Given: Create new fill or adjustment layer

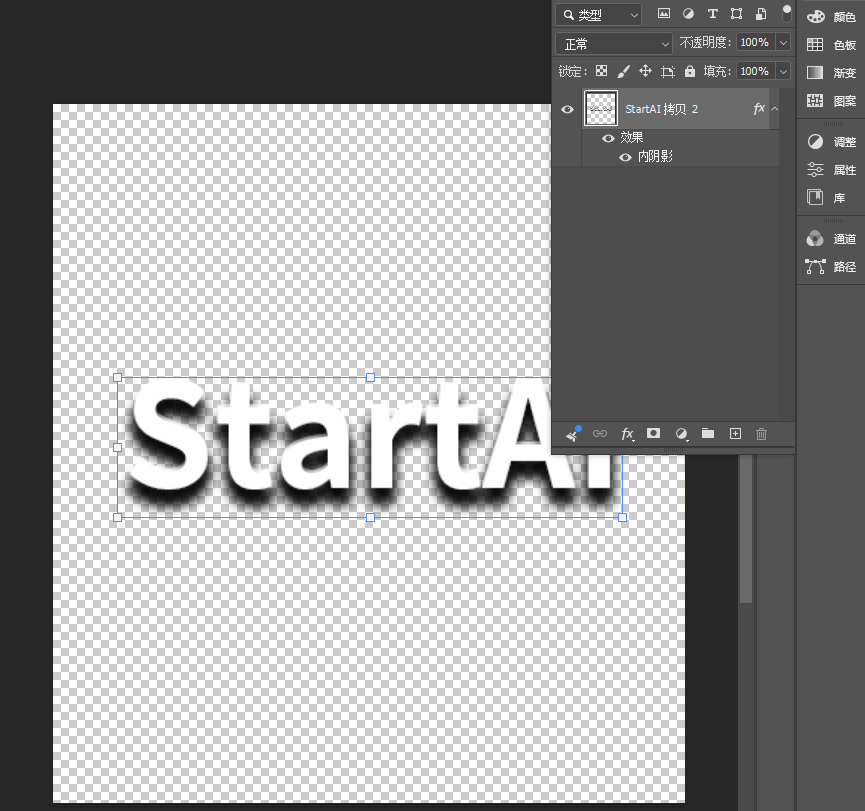Looking at the screenshot, I should 681,434.
